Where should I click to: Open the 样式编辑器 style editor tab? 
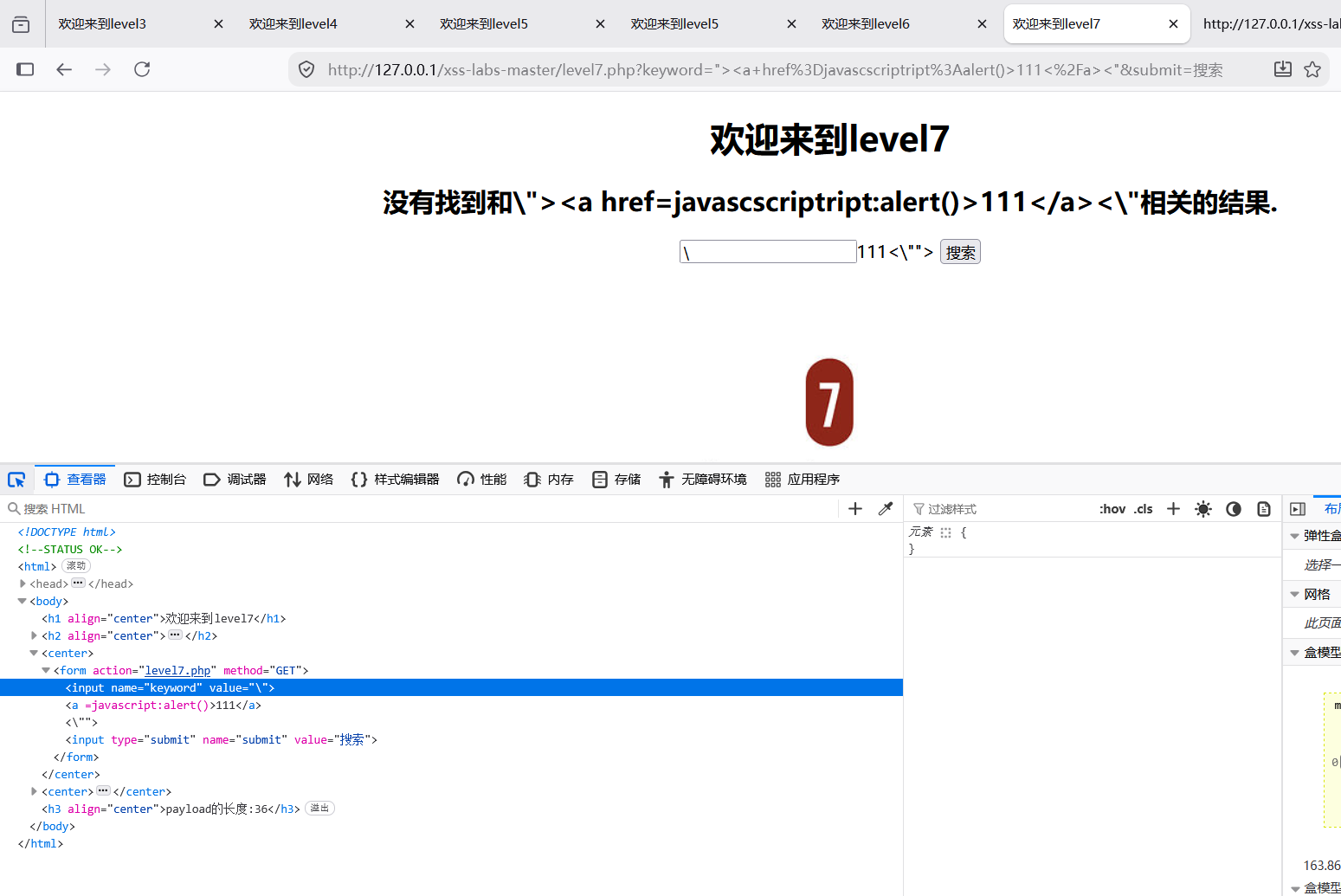[395, 480]
